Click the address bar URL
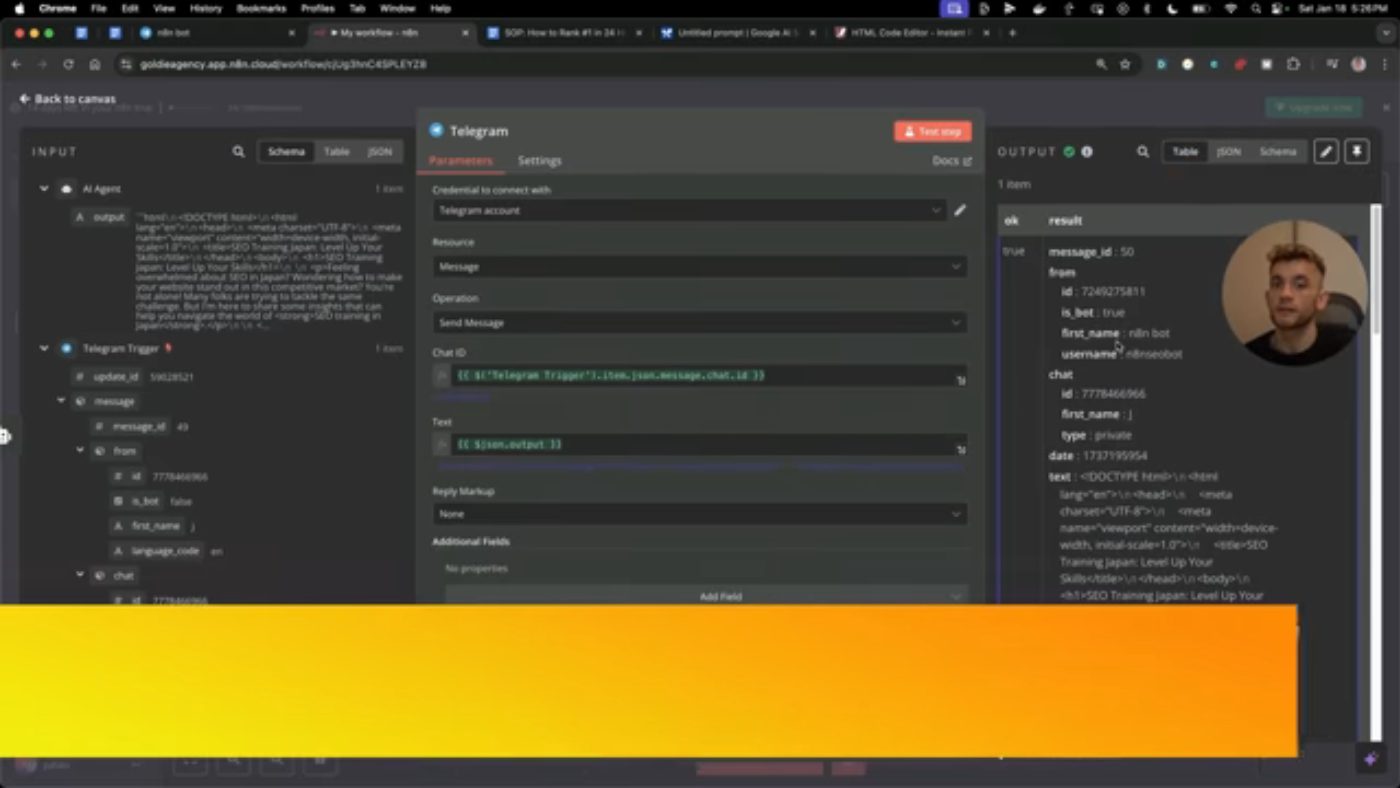 pyautogui.click(x=283, y=64)
